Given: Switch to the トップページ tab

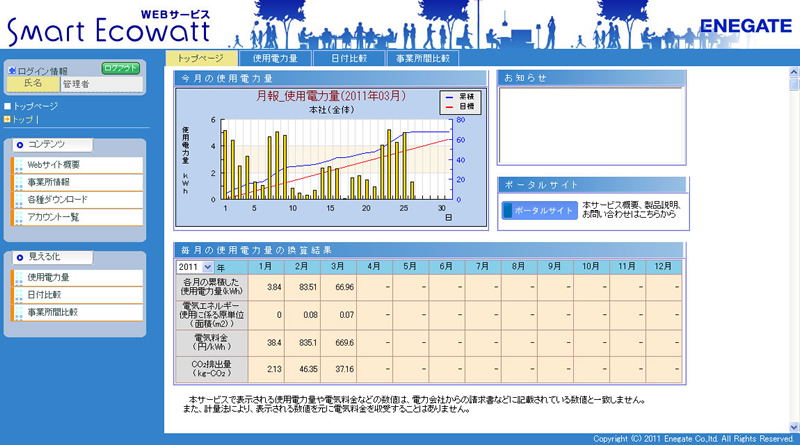Looking at the screenshot, I should point(201,58).
